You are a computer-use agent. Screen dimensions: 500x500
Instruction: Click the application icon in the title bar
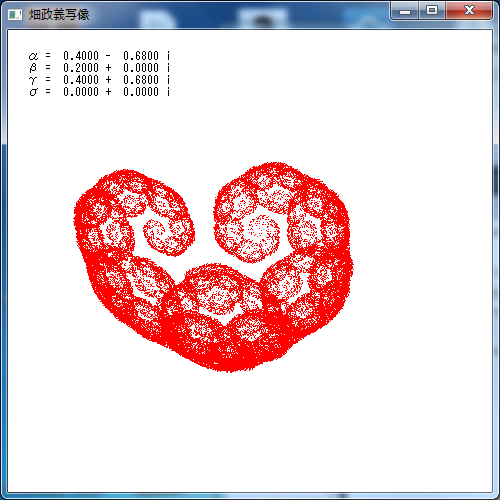[x=15, y=14]
